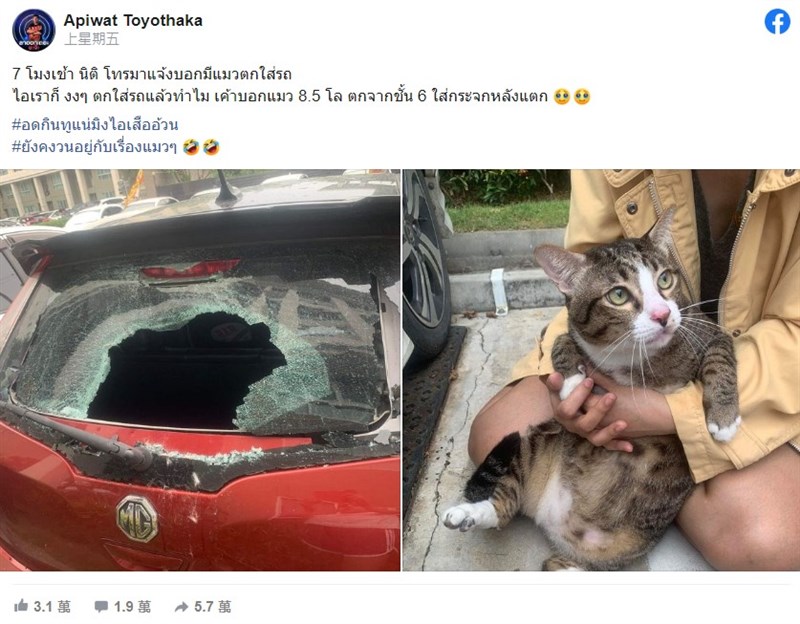View the 5.7 萬 shares count

click(213, 606)
